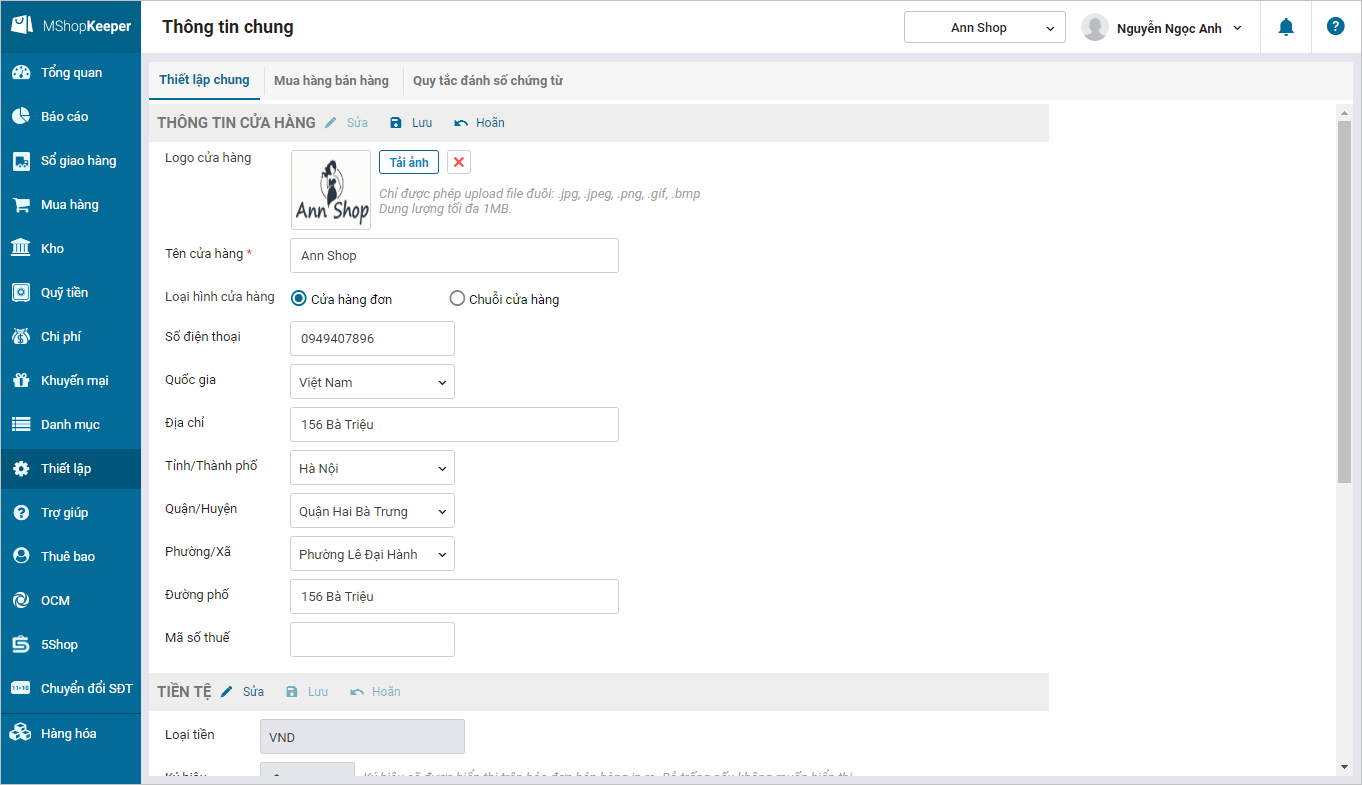Open the Kho warehouse icon

point(21,249)
